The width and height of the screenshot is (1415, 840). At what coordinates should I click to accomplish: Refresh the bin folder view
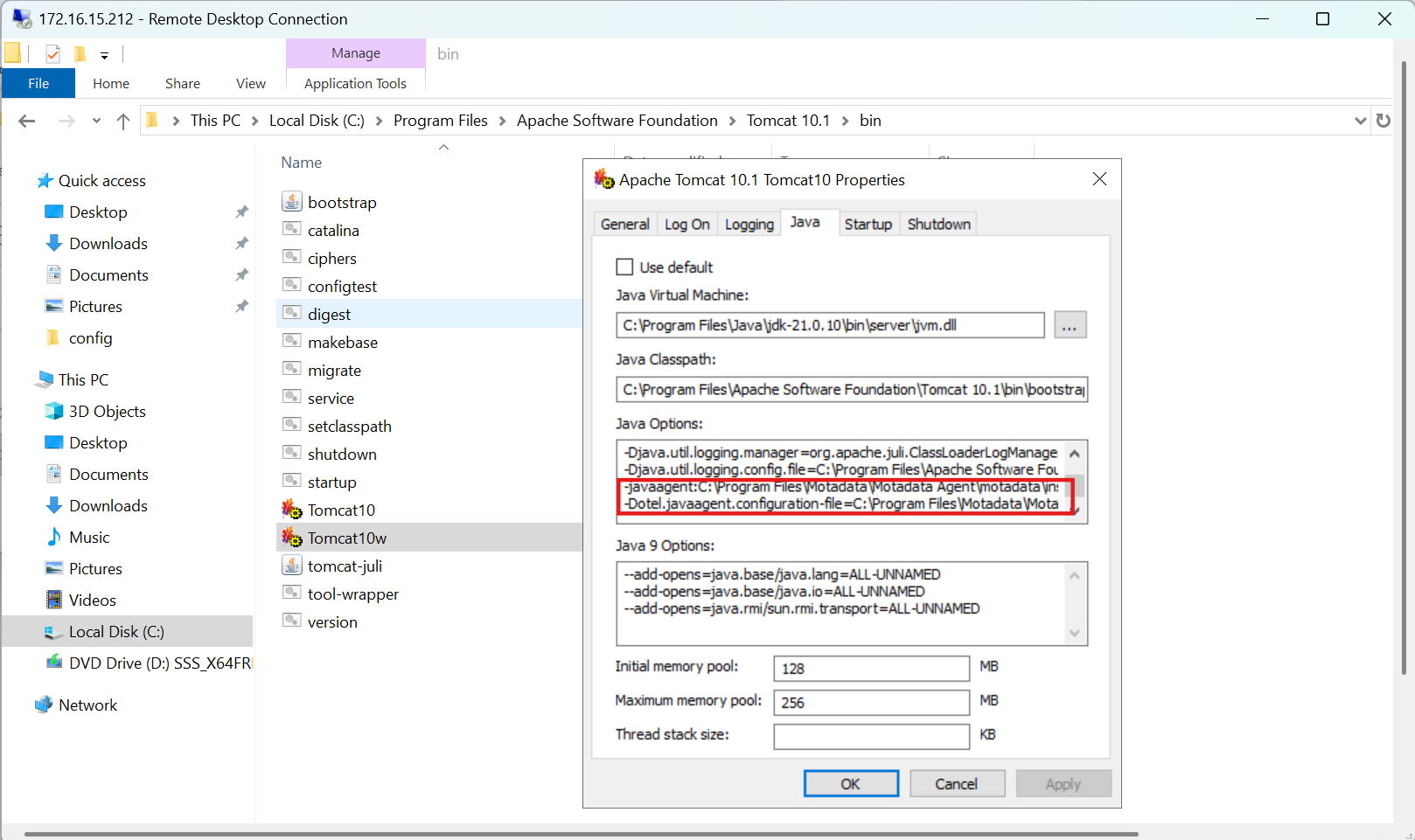click(x=1383, y=121)
